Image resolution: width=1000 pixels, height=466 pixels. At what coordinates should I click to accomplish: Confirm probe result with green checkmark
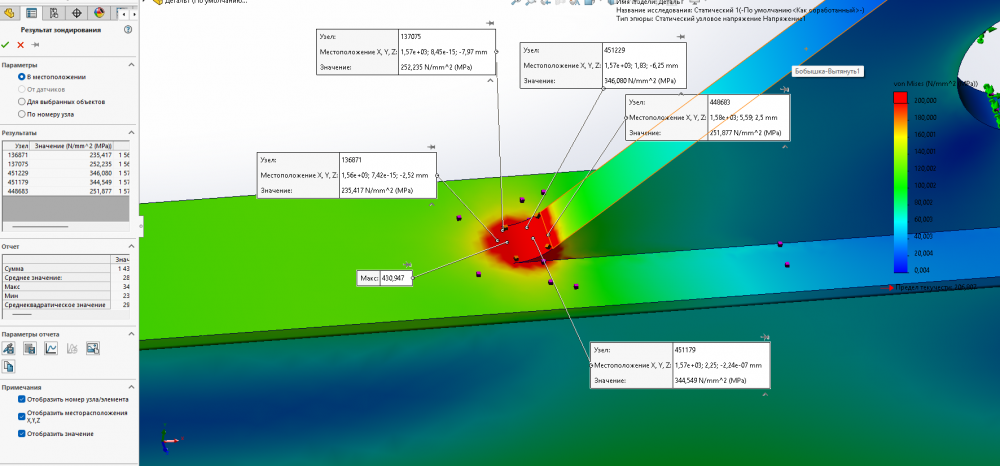6,45
